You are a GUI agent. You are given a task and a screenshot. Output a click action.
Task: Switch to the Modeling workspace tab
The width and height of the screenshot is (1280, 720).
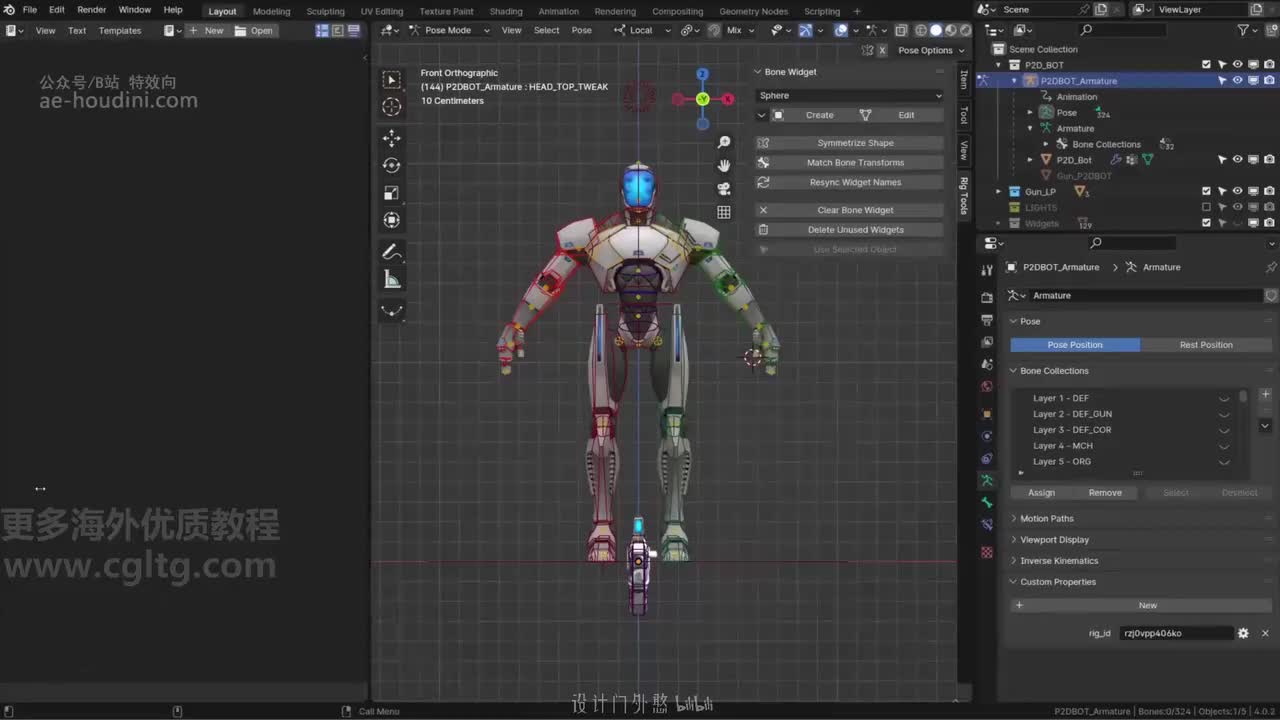click(x=271, y=11)
